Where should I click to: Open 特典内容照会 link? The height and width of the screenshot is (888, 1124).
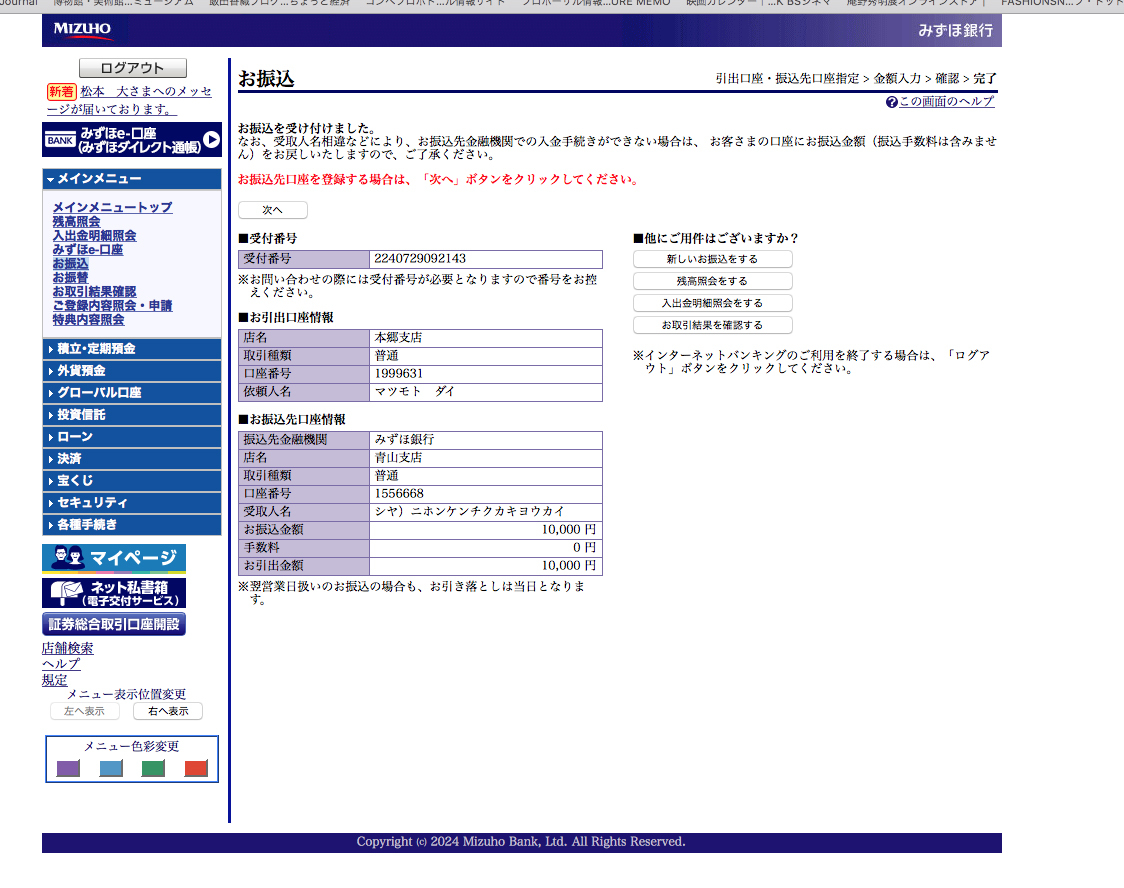click(88, 320)
